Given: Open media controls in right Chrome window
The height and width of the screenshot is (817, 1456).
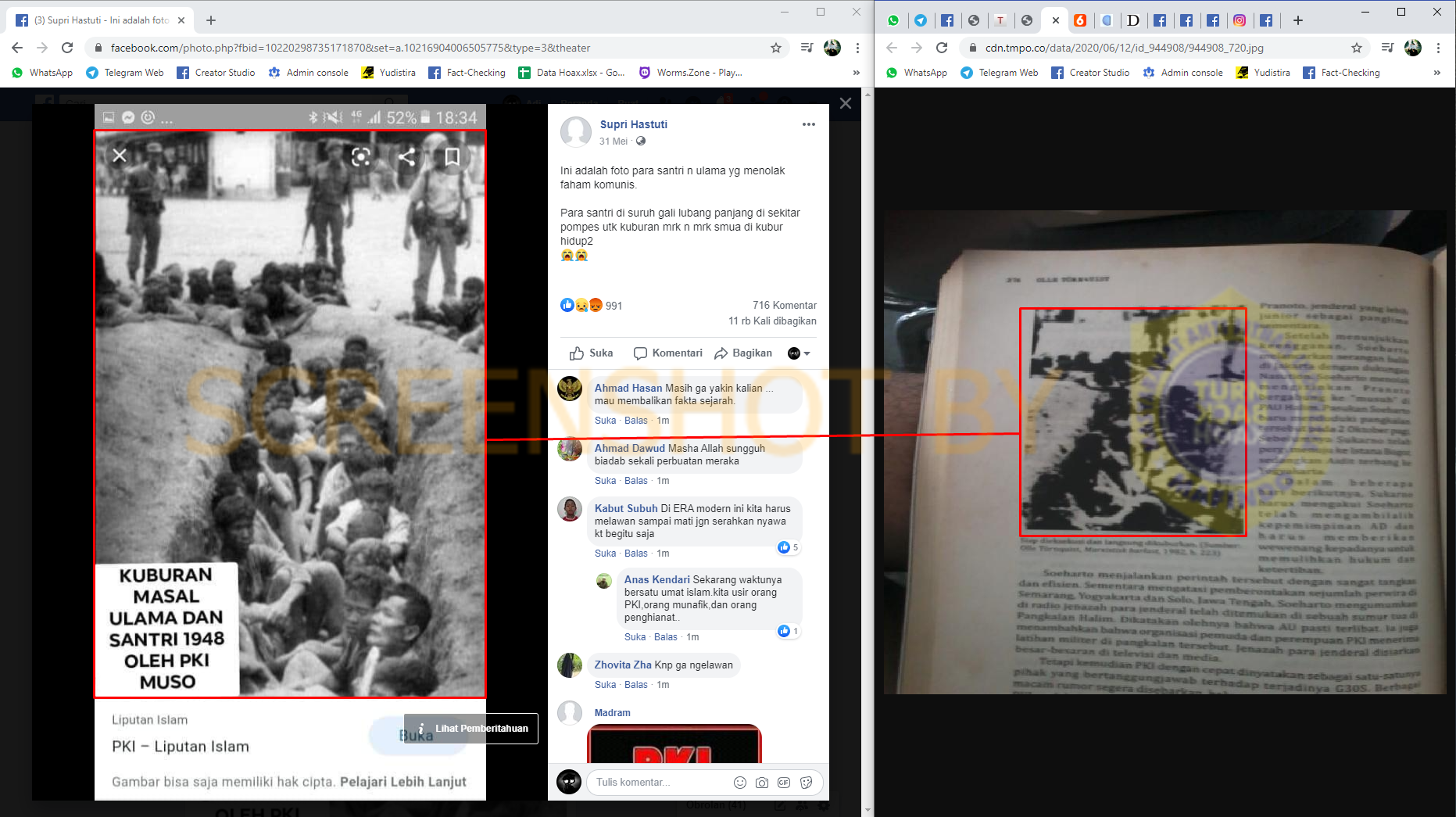Looking at the screenshot, I should coord(1387,48).
